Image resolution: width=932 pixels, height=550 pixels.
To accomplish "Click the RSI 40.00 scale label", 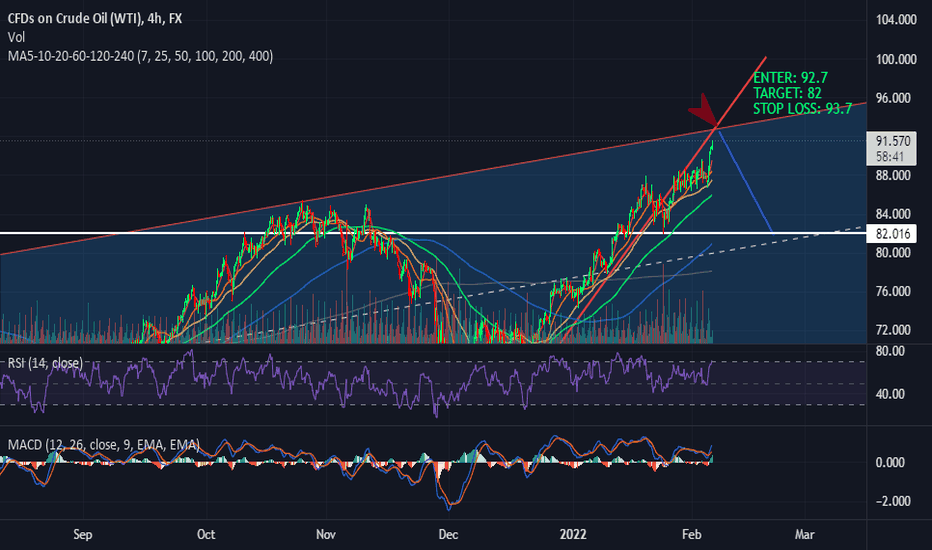I will tap(890, 394).
